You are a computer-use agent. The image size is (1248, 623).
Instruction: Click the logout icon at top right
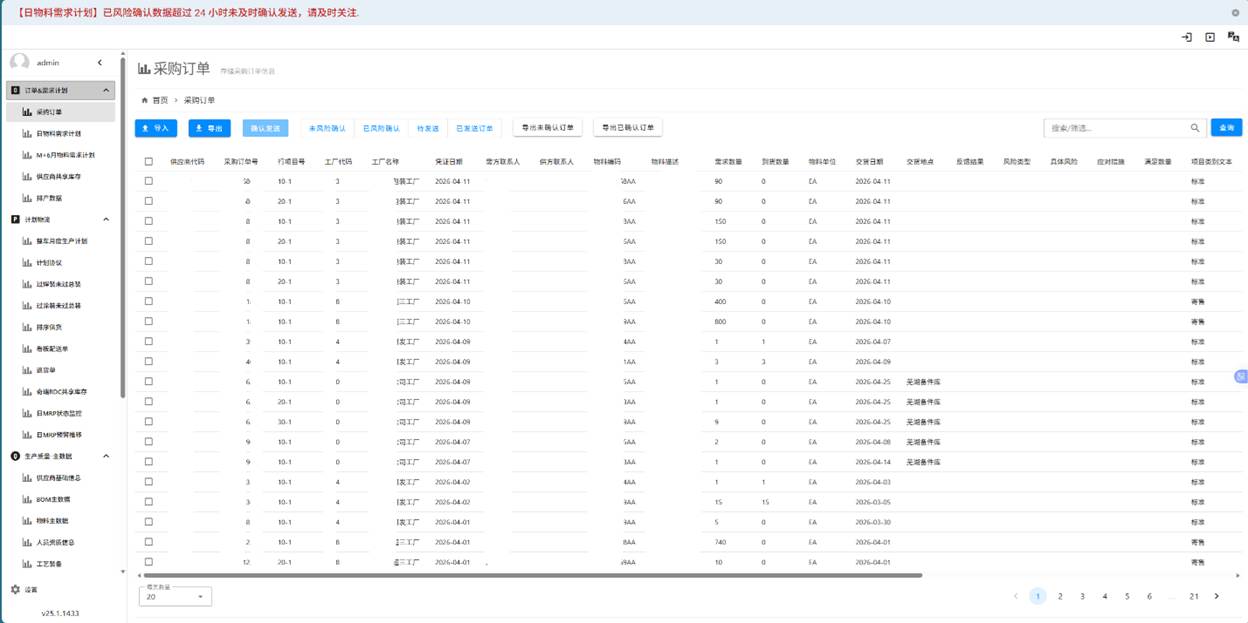(1187, 37)
